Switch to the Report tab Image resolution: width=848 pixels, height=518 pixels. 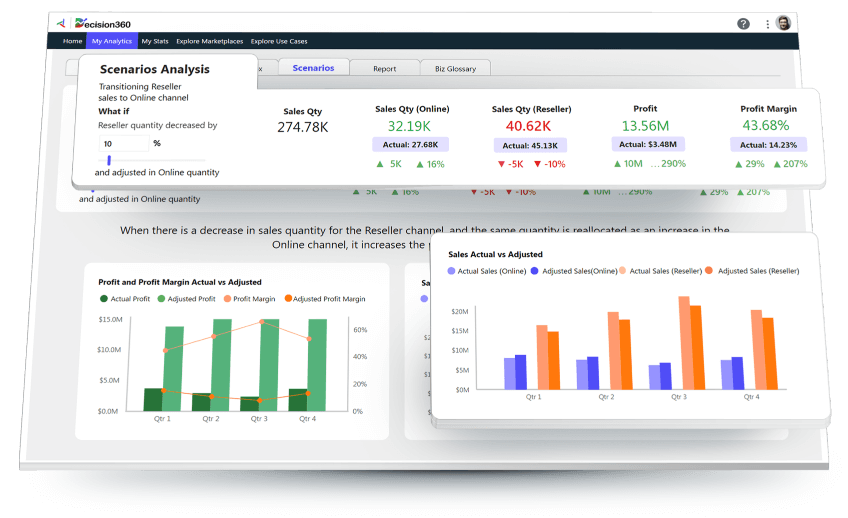384,69
